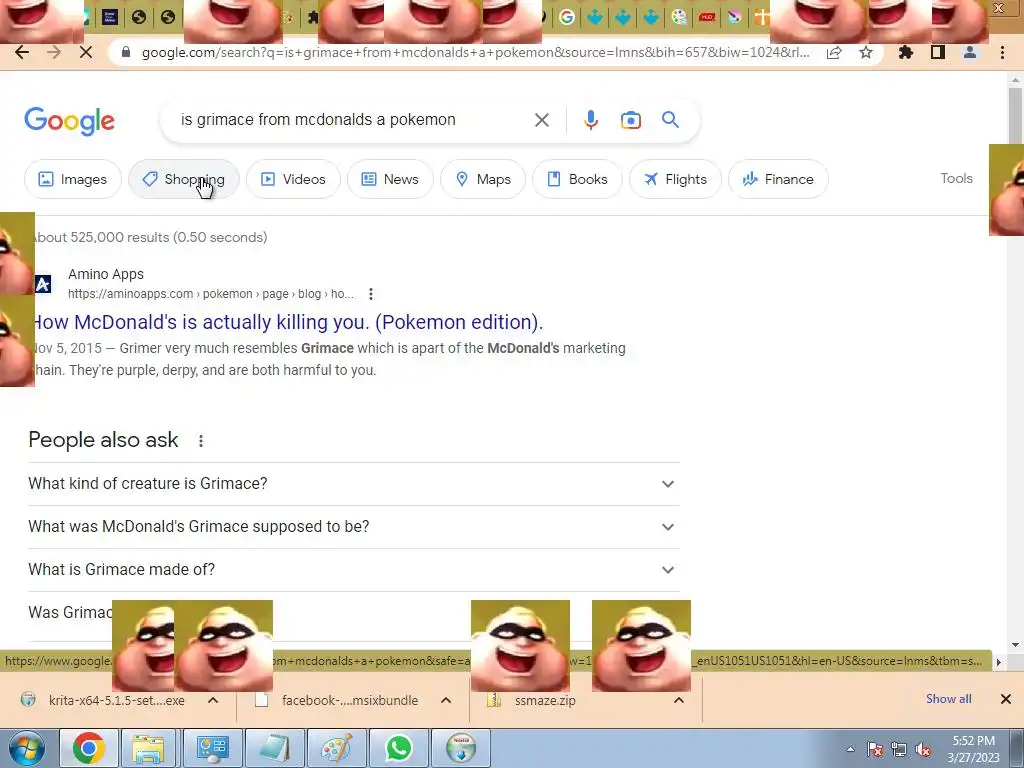Open the more options dots for the Amino Apps result

pos(371,294)
